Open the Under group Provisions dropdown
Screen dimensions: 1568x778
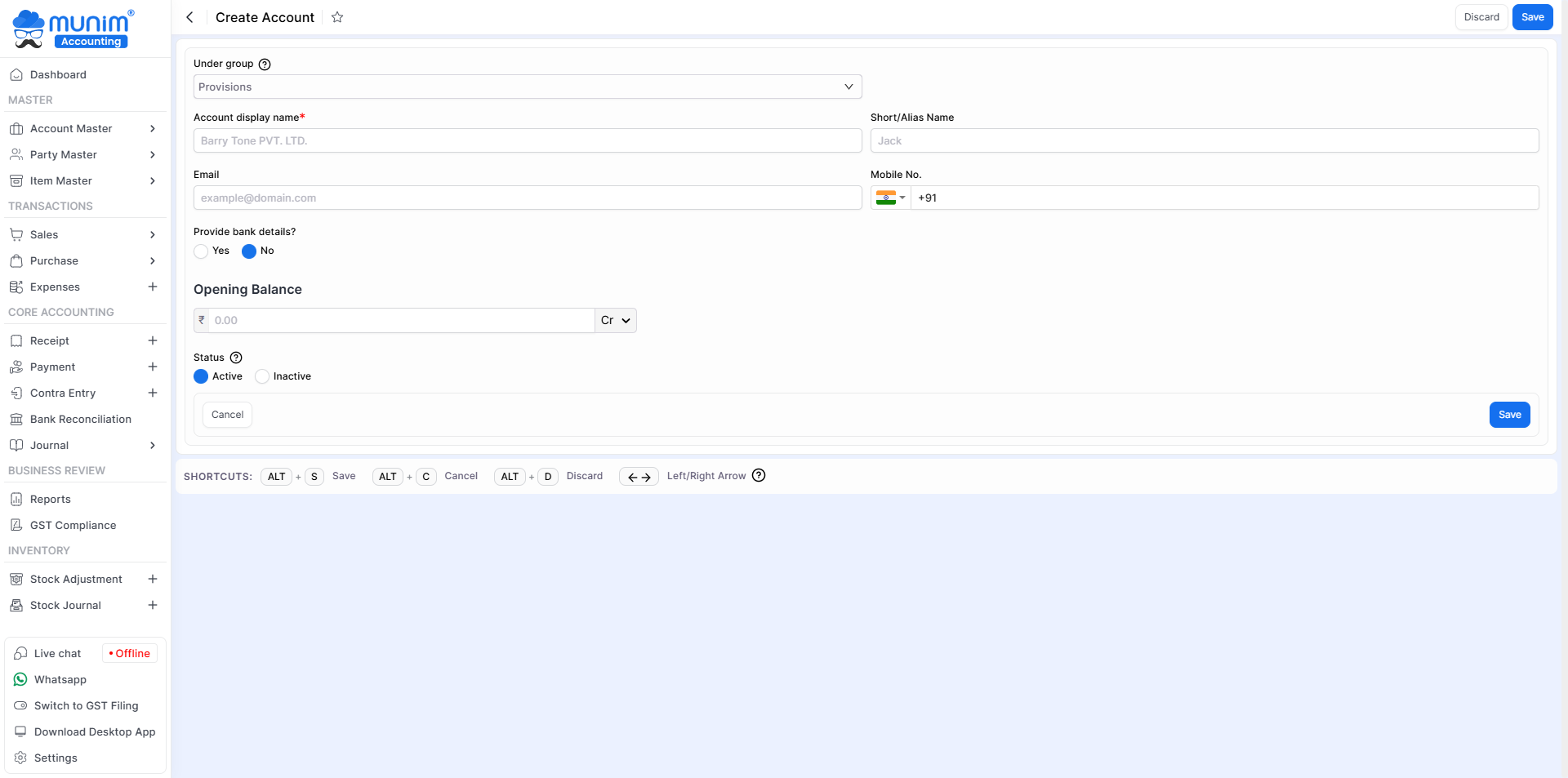527,87
